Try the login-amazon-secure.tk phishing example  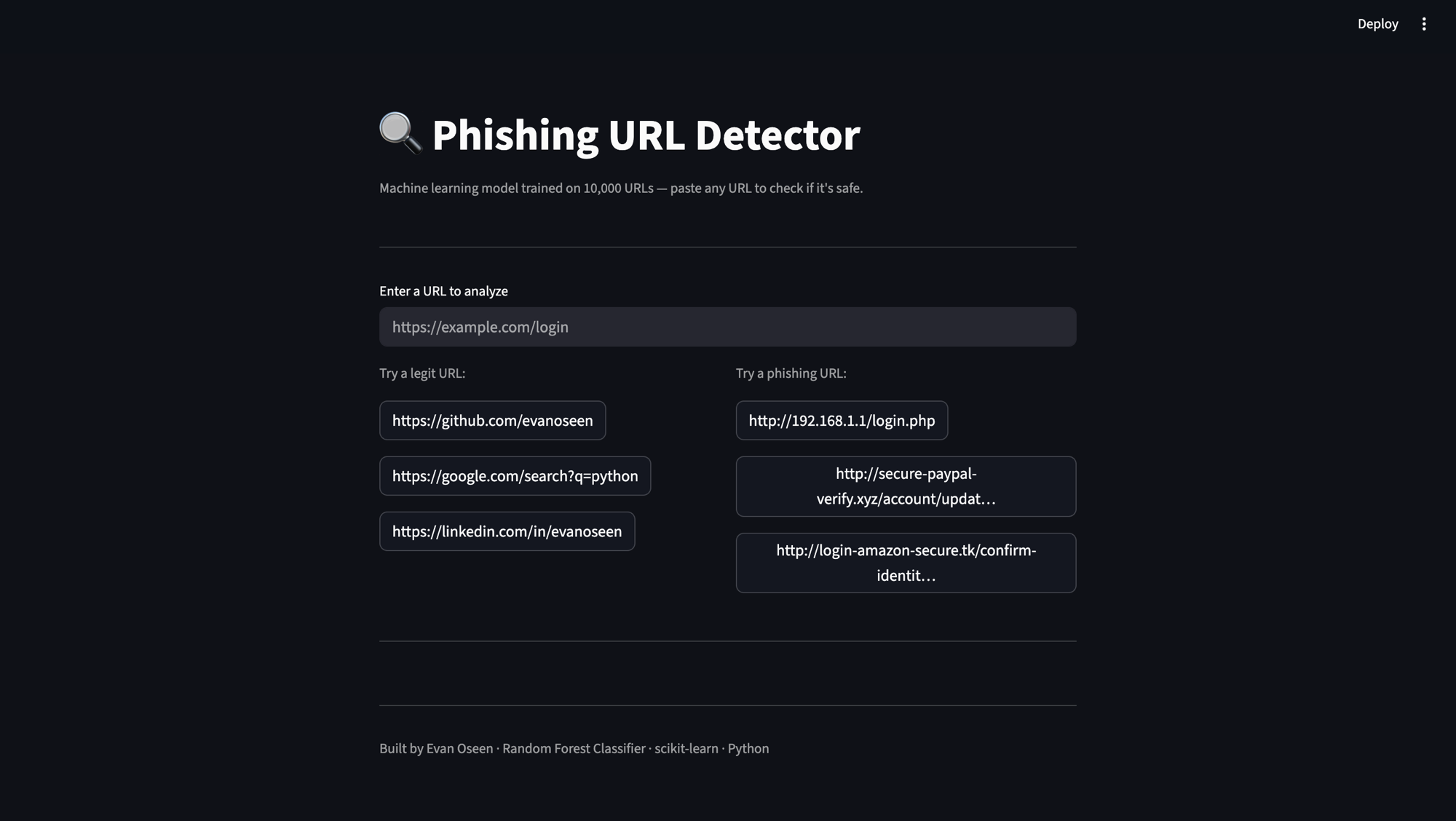(x=906, y=563)
